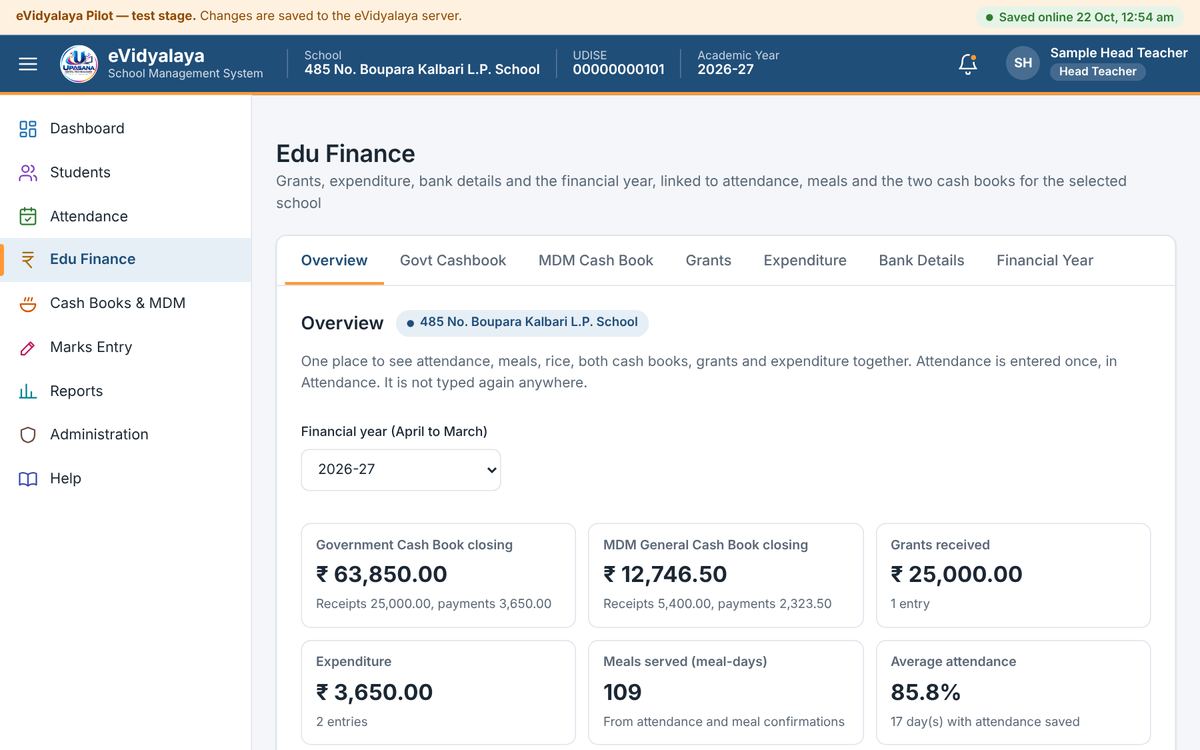The height and width of the screenshot is (750, 1200).
Task: Click the UDISE 00000000101 value
Action: click(x=619, y=70)
